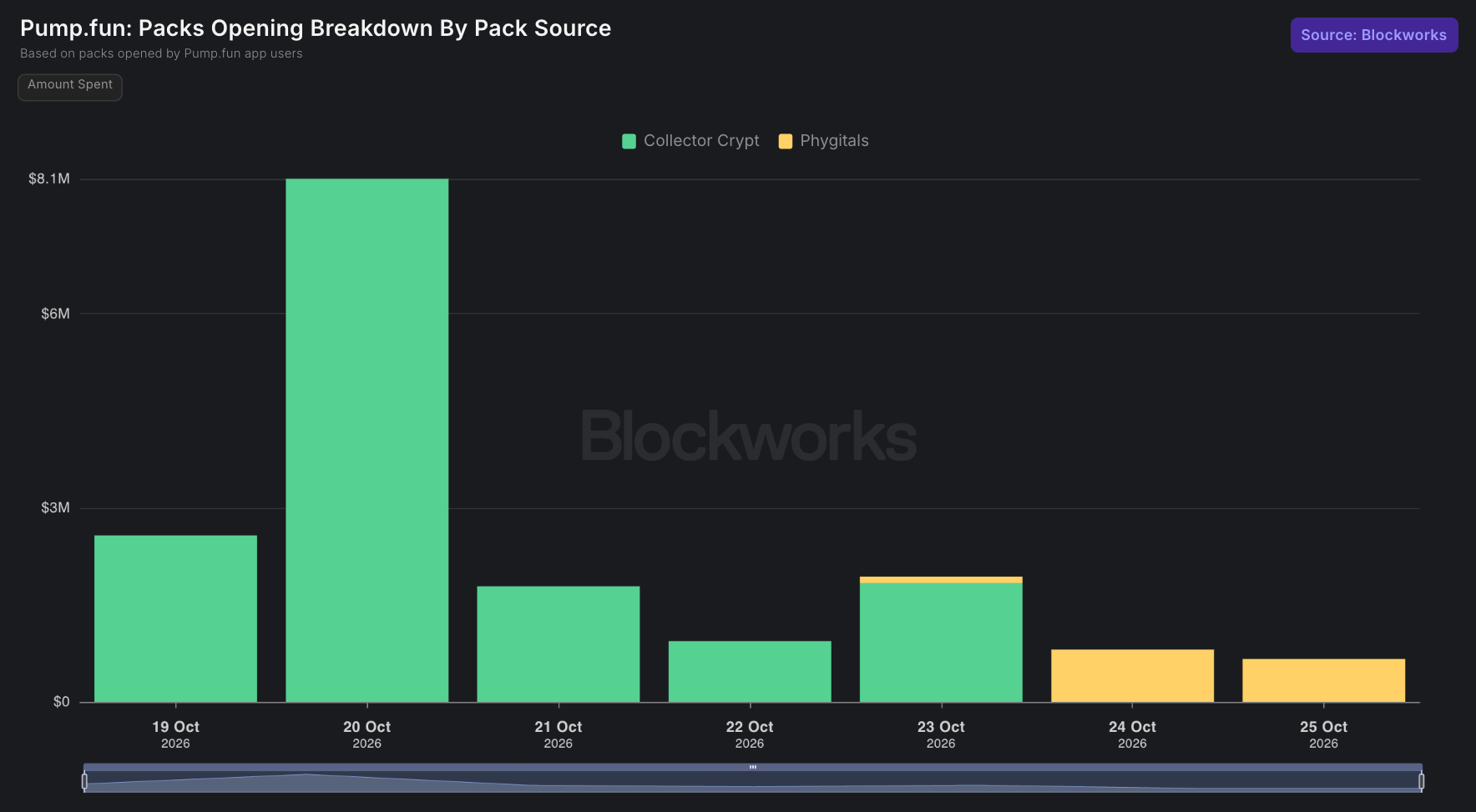Click the yellow Phygitals legend swatch
The height and width of the screenshot is (812, 1476).
coord(786,141)
